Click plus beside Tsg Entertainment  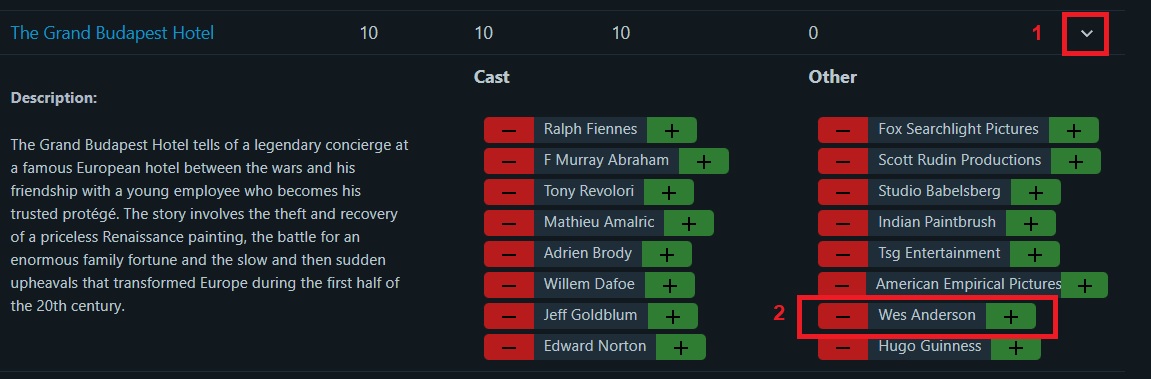(x=1035, y=254)
